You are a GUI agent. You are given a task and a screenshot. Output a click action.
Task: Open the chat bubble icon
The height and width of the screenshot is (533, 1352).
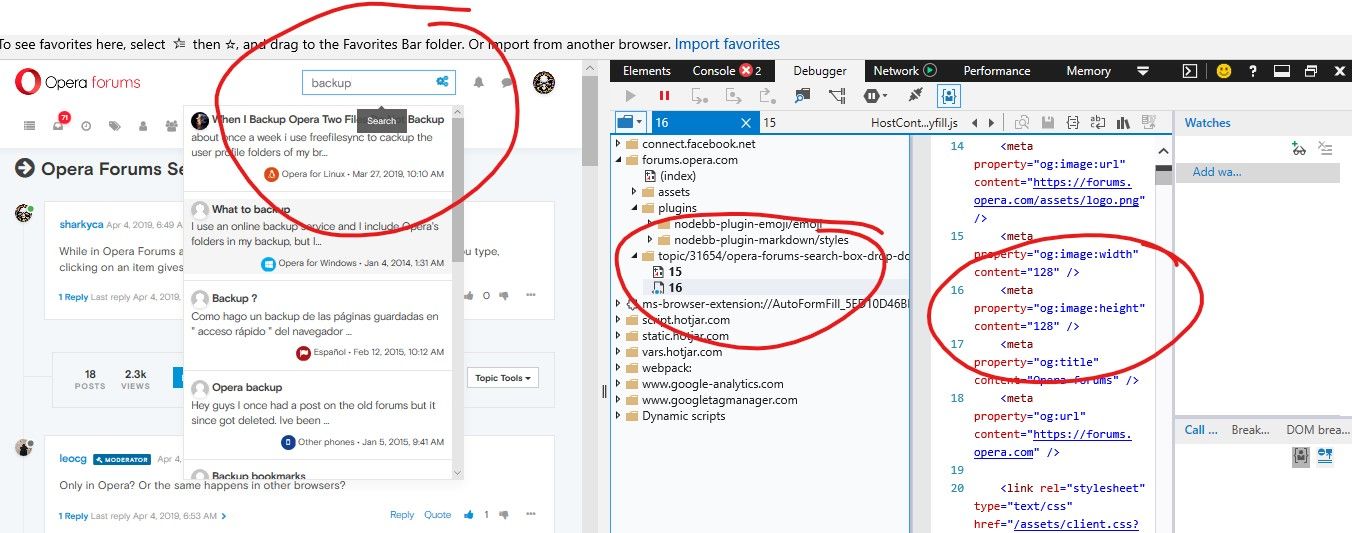[508, 83]
